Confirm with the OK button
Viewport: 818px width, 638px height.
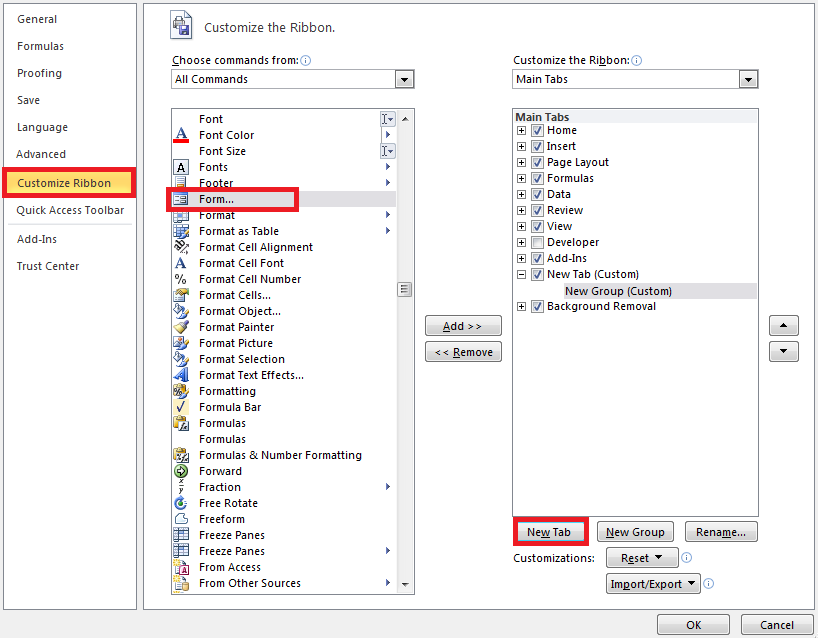(693, 624)
